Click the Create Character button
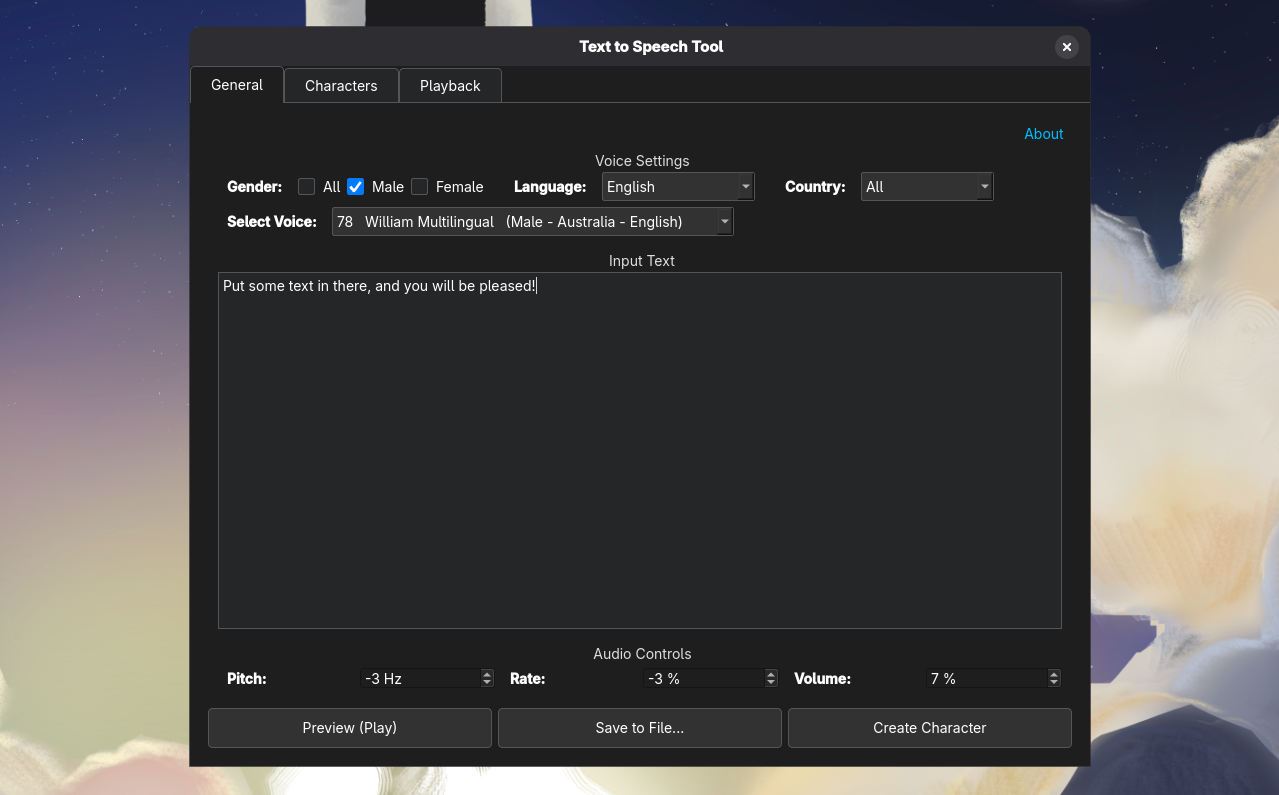The width and height of the screenshot is (1279, 795). coord(929,727)
